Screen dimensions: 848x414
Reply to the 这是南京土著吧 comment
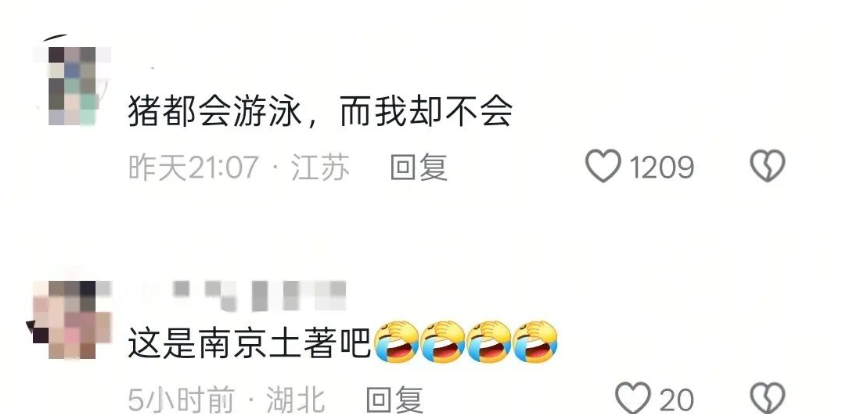coord(395,400)
